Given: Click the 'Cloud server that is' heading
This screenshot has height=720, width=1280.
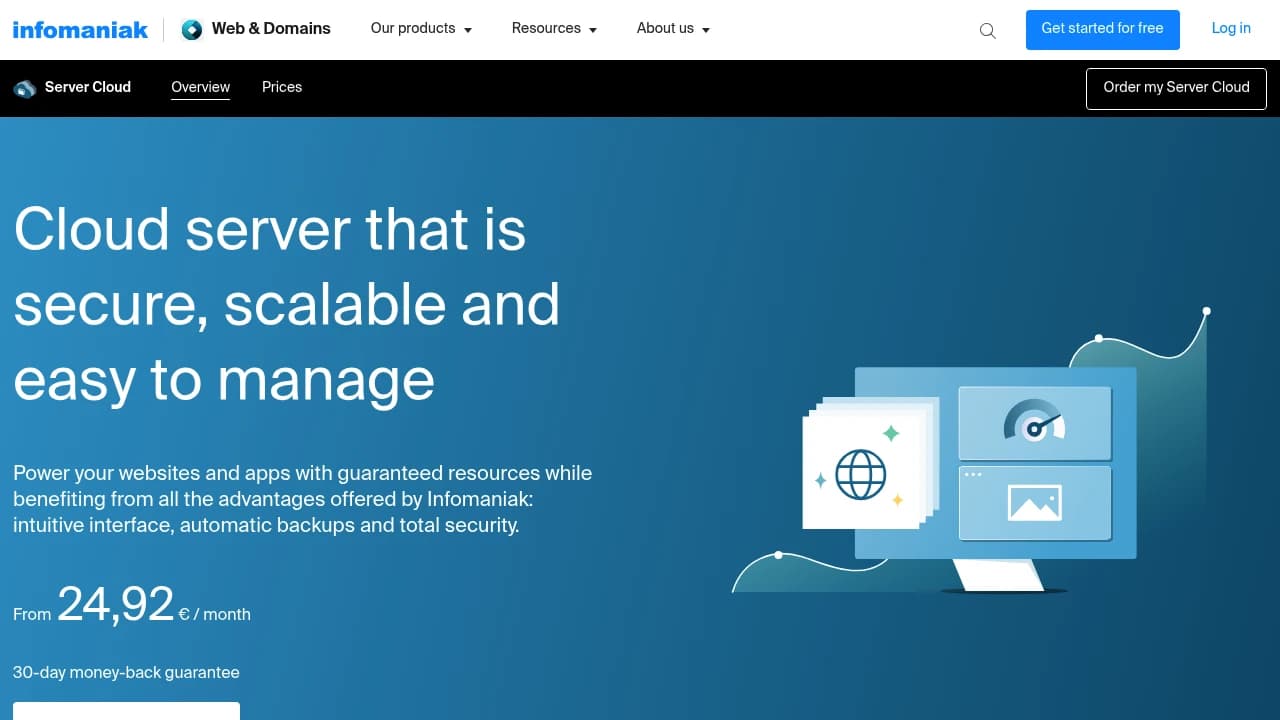Looking at the screenshot, I should pyautogui.click(x=270, y=229).
